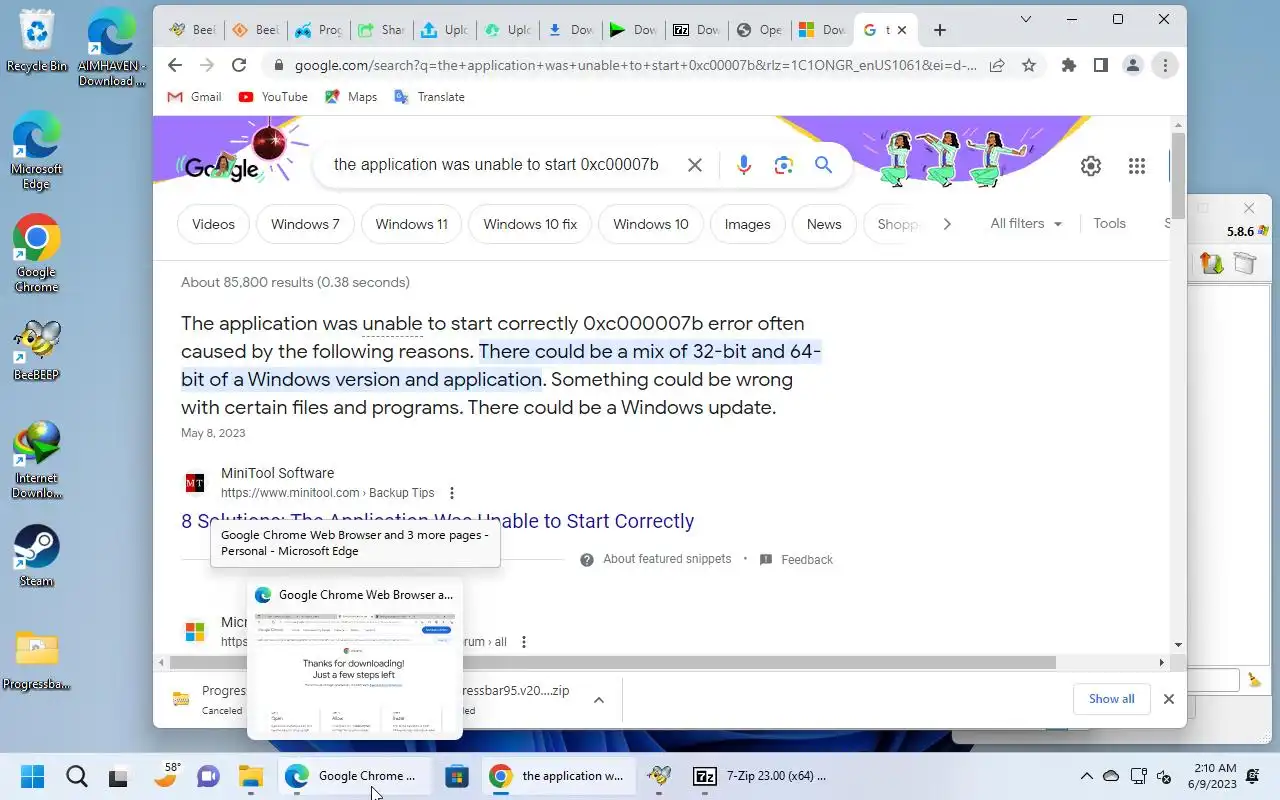
Task: Clear the Google search box text
Action: pyautogui.click(x=694, y=165)
